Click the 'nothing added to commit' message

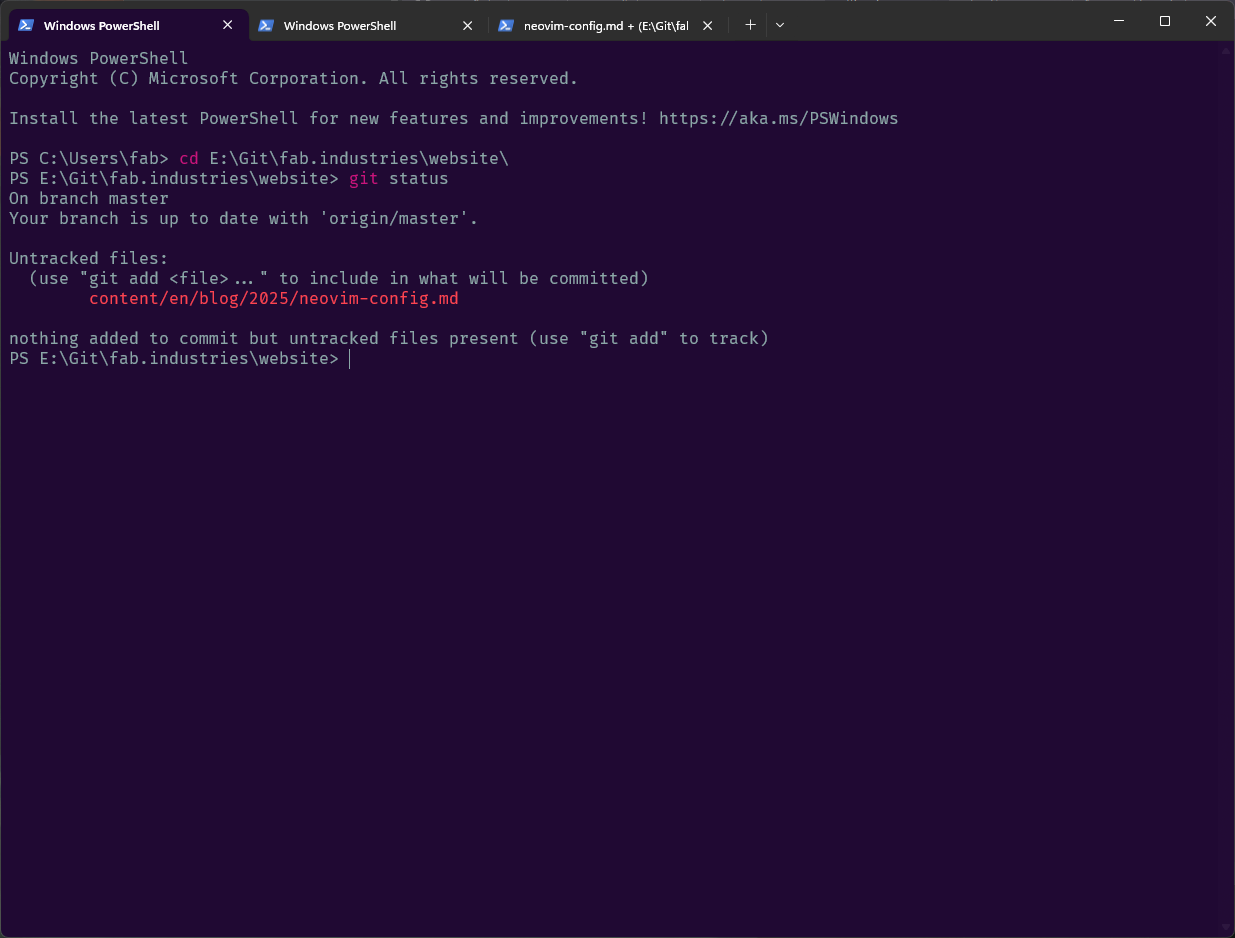[389, 339]
